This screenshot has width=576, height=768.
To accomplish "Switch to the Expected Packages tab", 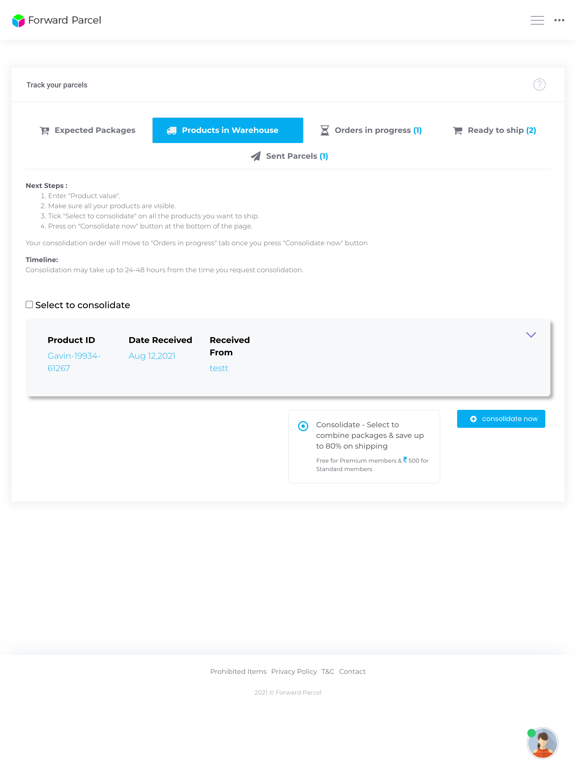I will point(87,130).
